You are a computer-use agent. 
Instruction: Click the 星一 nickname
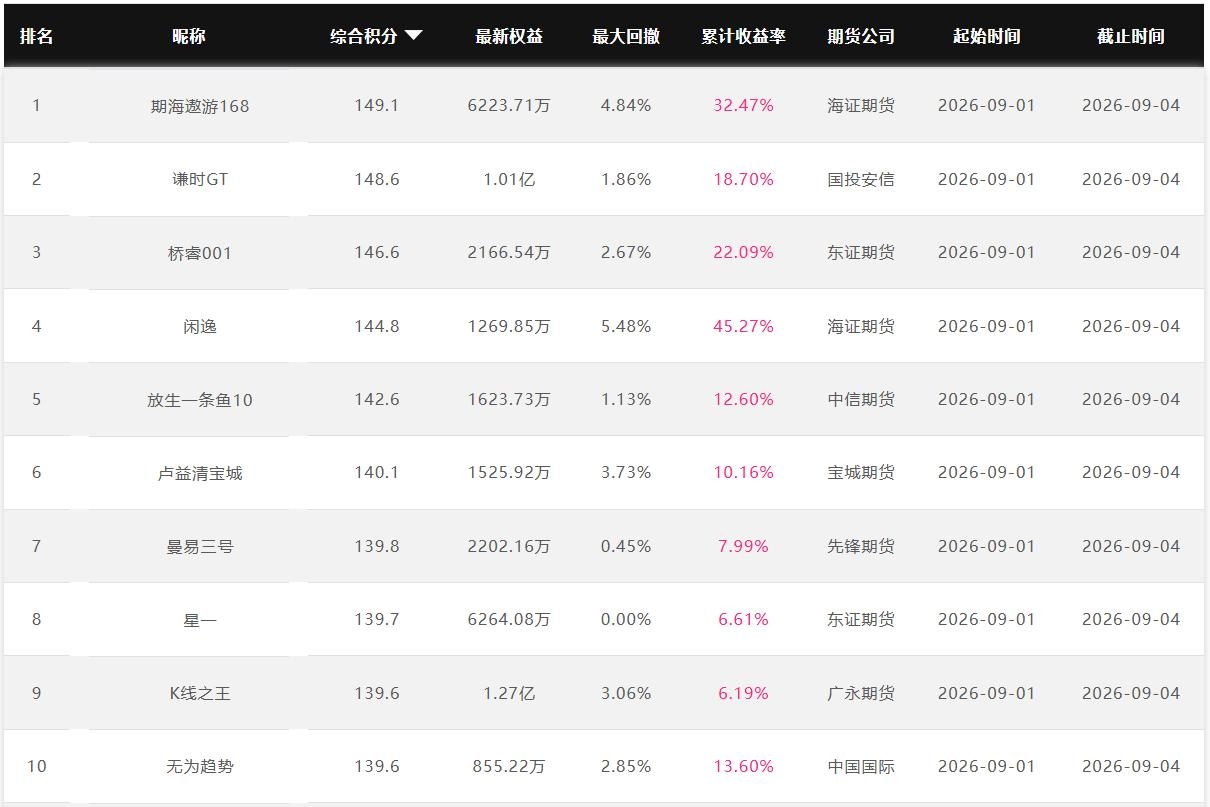pyautogui.click(x=199, y=620)
